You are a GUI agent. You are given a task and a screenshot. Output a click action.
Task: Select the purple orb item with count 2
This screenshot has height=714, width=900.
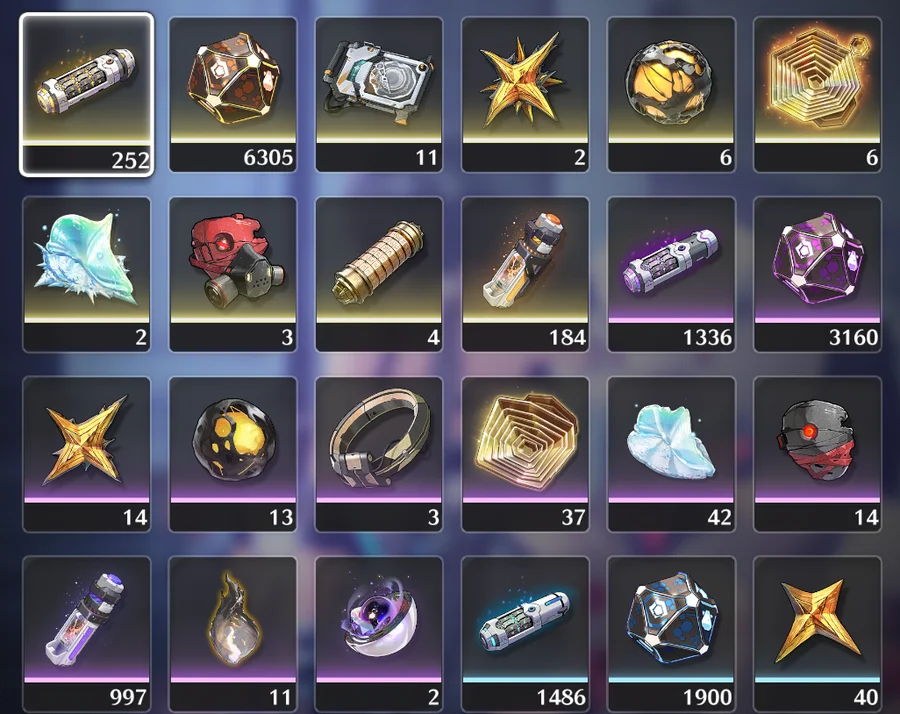pos(379,634)
